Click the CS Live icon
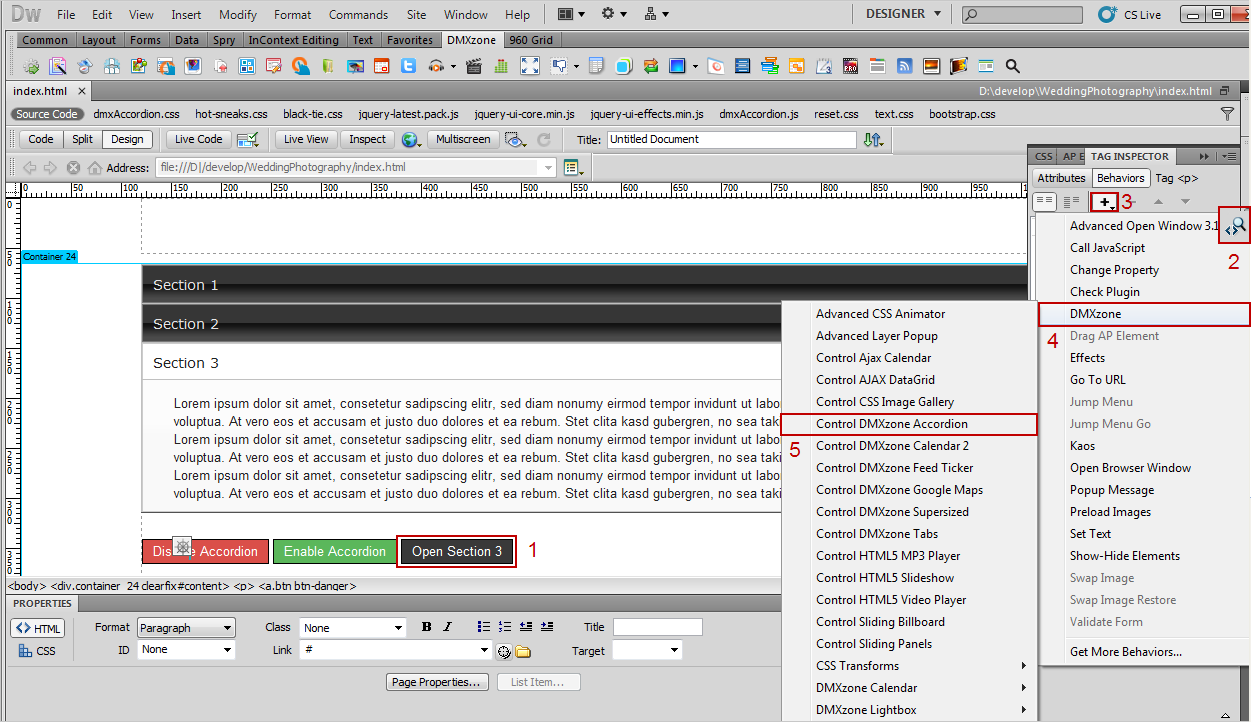The height and width of the screenshot is (722, 1251). pyautogui.click(x=1107, y=14)
